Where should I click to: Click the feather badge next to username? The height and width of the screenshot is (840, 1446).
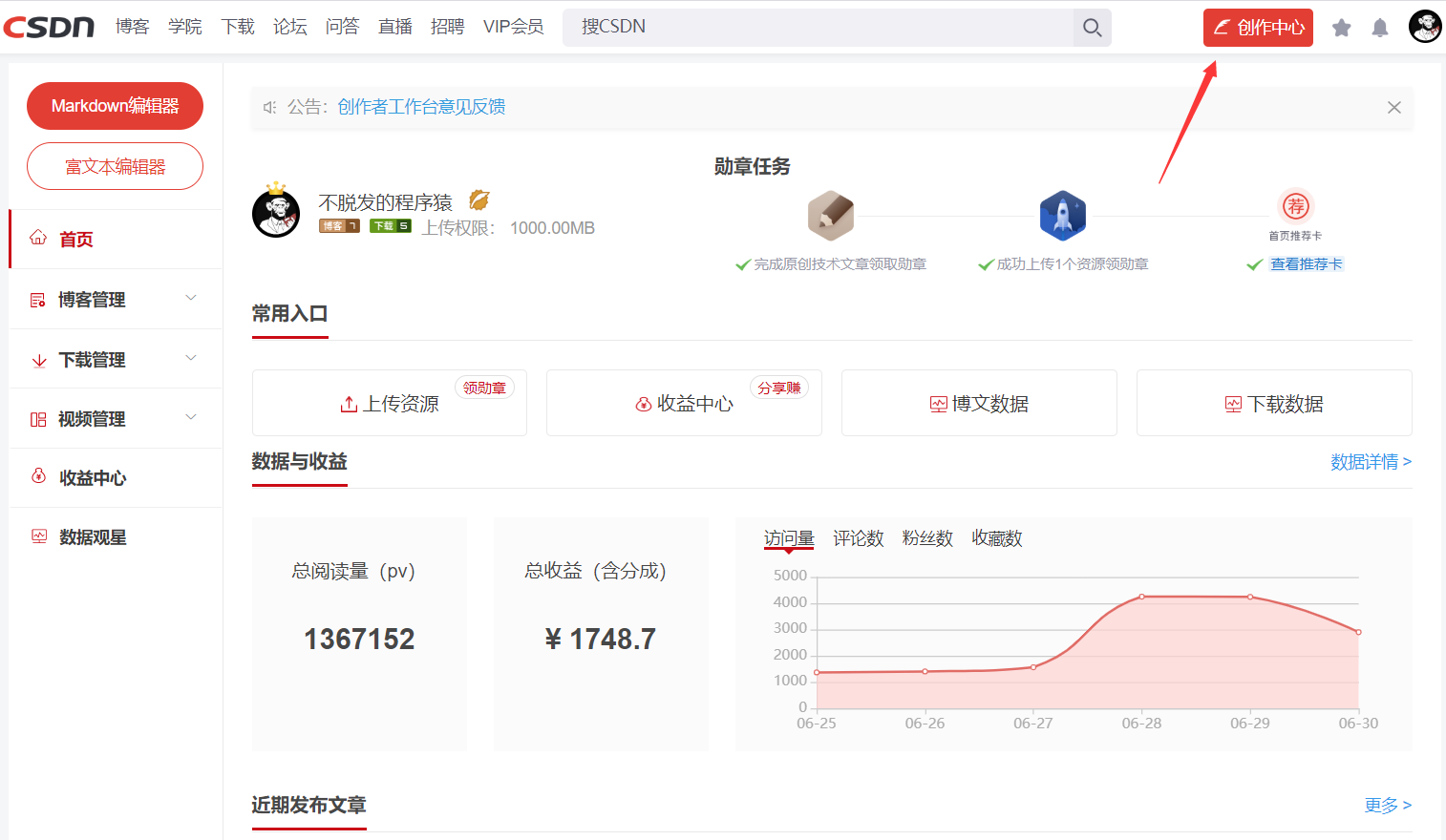[479, 199]
